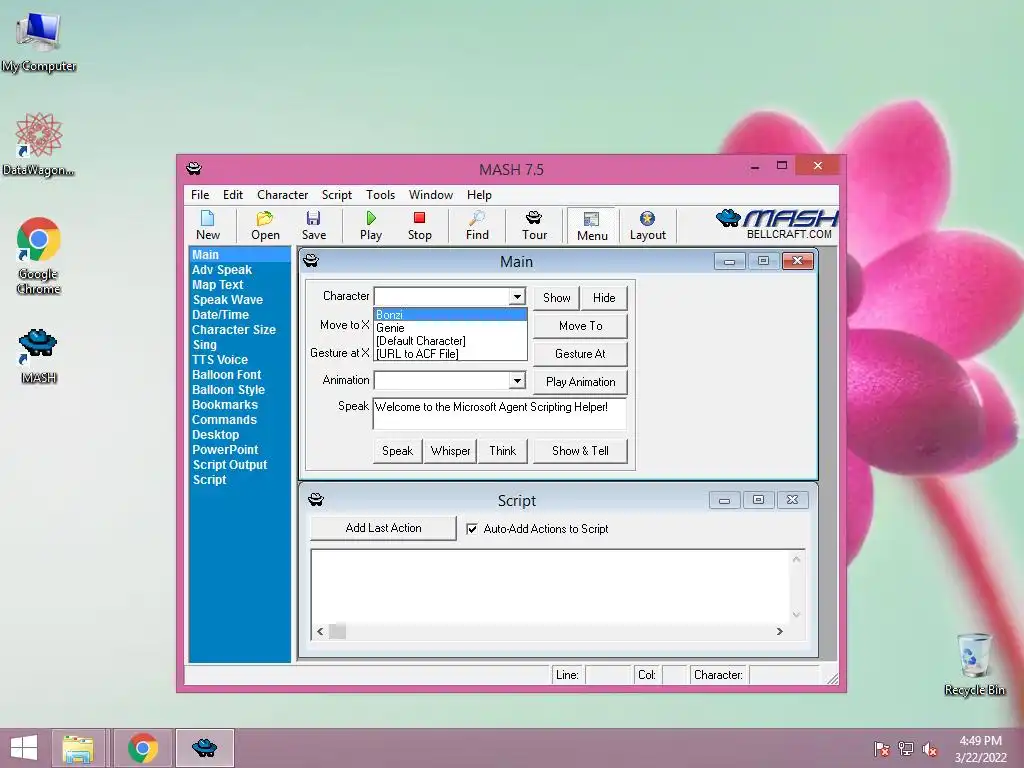Click the Chrome taskbar icon
The width and height of the screenshot is (1024, 768).
[143, 748]
